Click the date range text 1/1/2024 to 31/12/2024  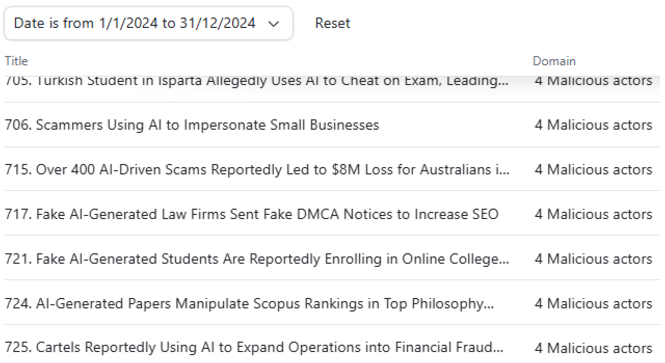coord(177,23)
